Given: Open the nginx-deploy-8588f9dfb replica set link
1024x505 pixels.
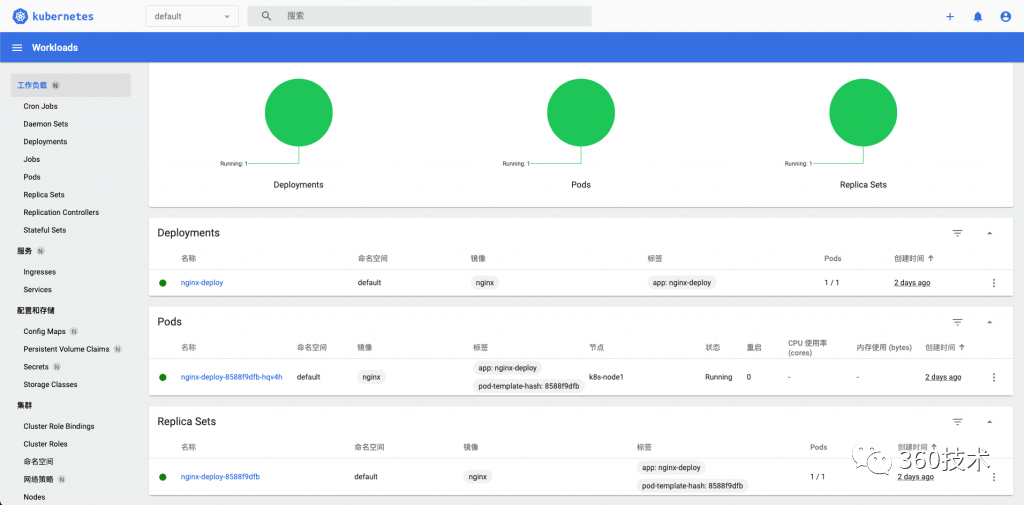Looking at the screenshot, I should click(x=220, y=477).
